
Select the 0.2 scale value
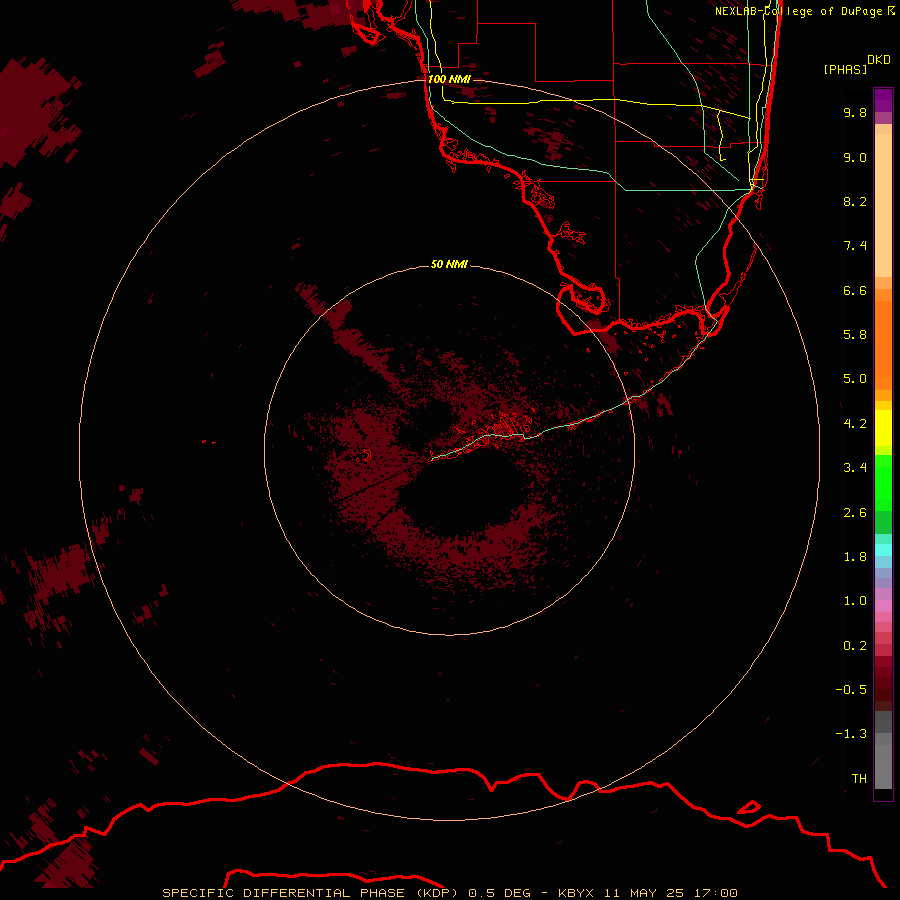855,646
